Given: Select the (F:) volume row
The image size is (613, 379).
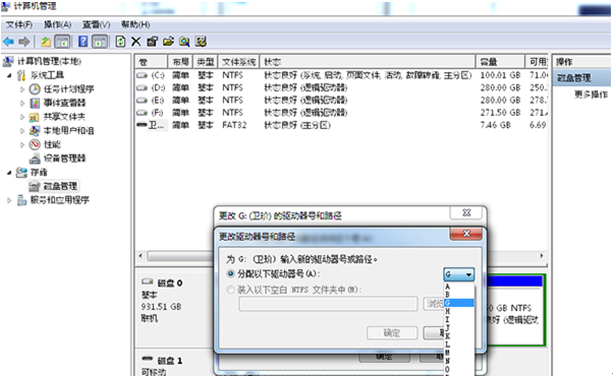Looking at the screenshot, I should pos(341,113).
